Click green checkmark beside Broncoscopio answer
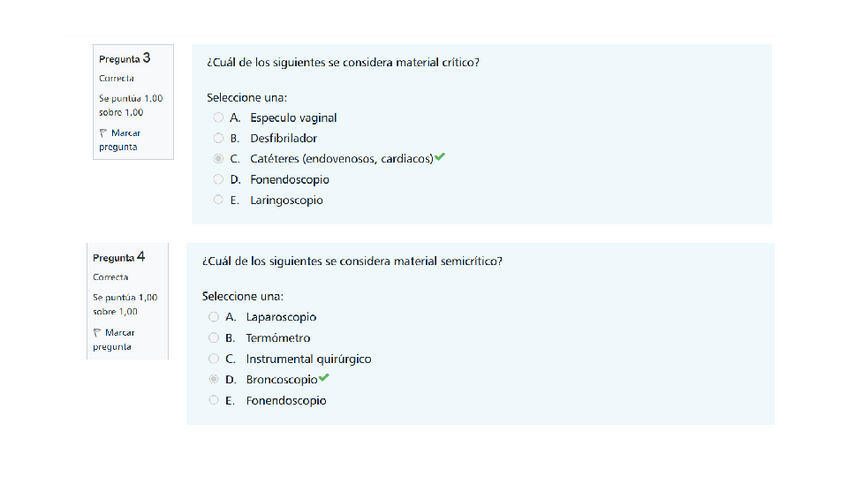 [324, 378]
